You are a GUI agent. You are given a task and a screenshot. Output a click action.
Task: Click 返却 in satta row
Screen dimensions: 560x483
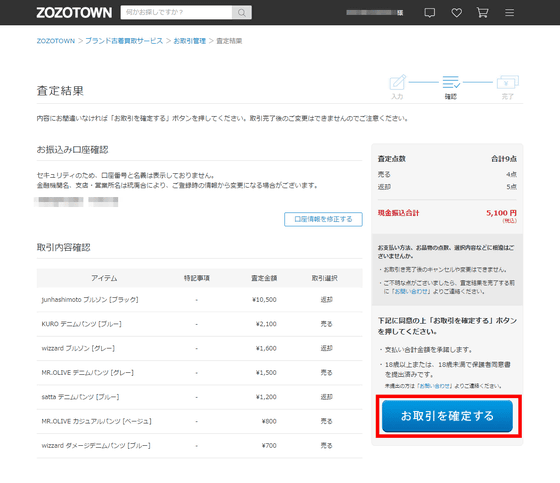(x=326, y=397)
